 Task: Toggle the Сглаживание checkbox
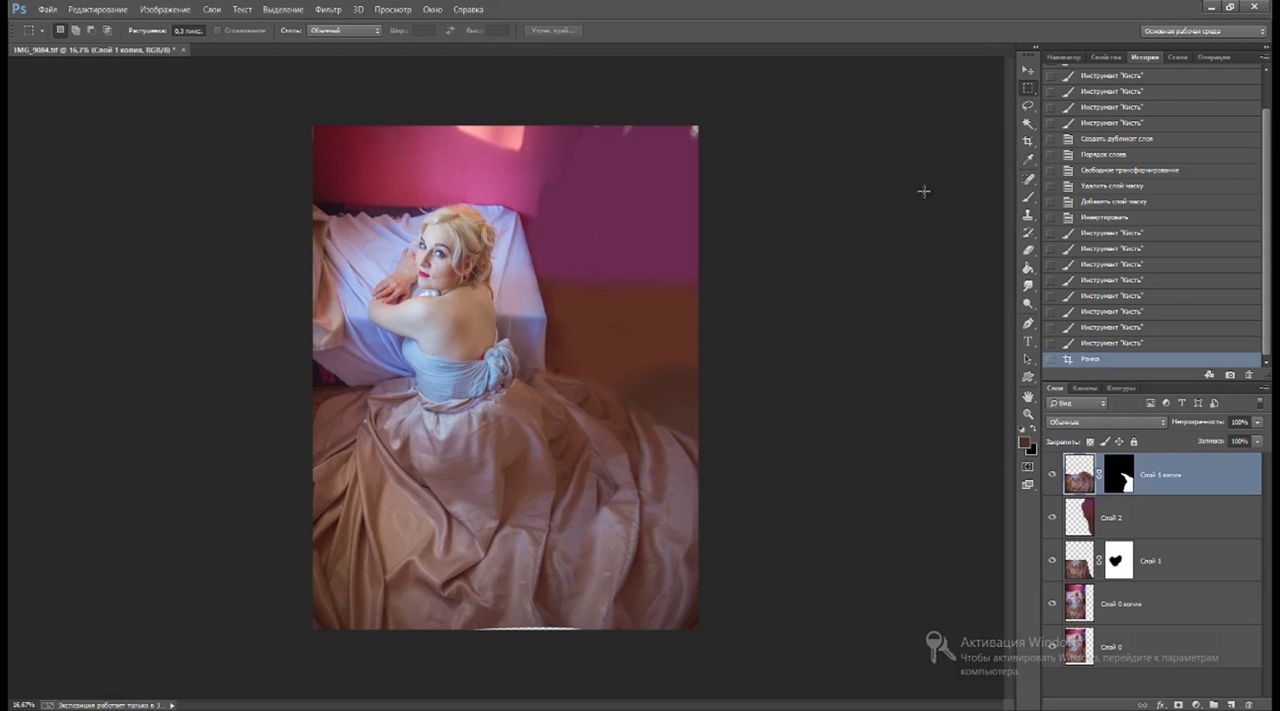218,31
